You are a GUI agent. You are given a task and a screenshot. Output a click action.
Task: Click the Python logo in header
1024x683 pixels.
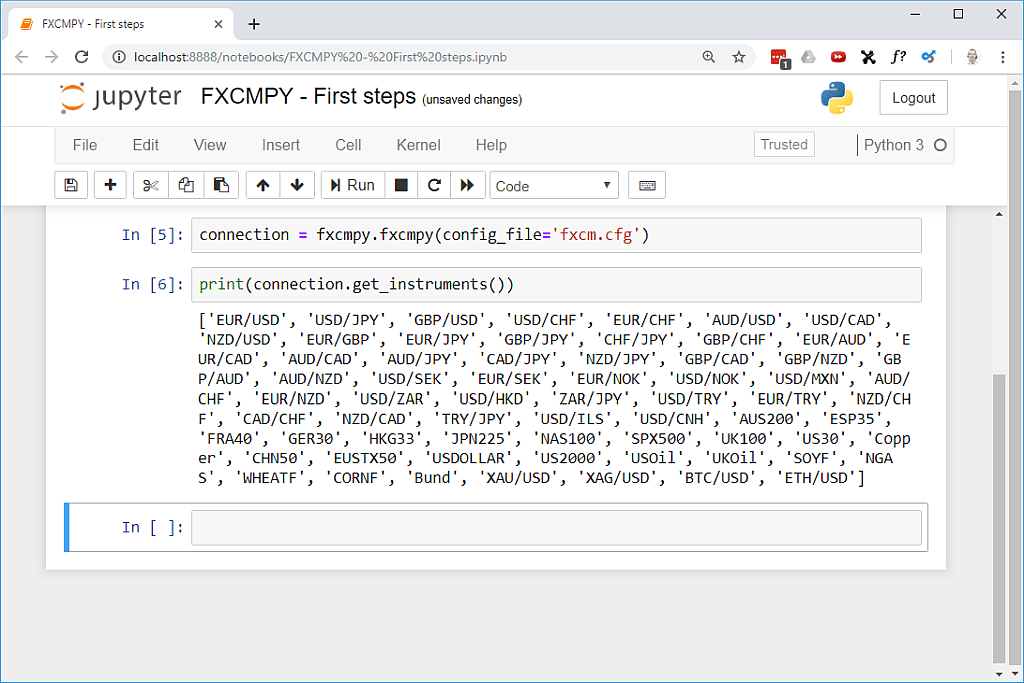[x=837, y=98]
